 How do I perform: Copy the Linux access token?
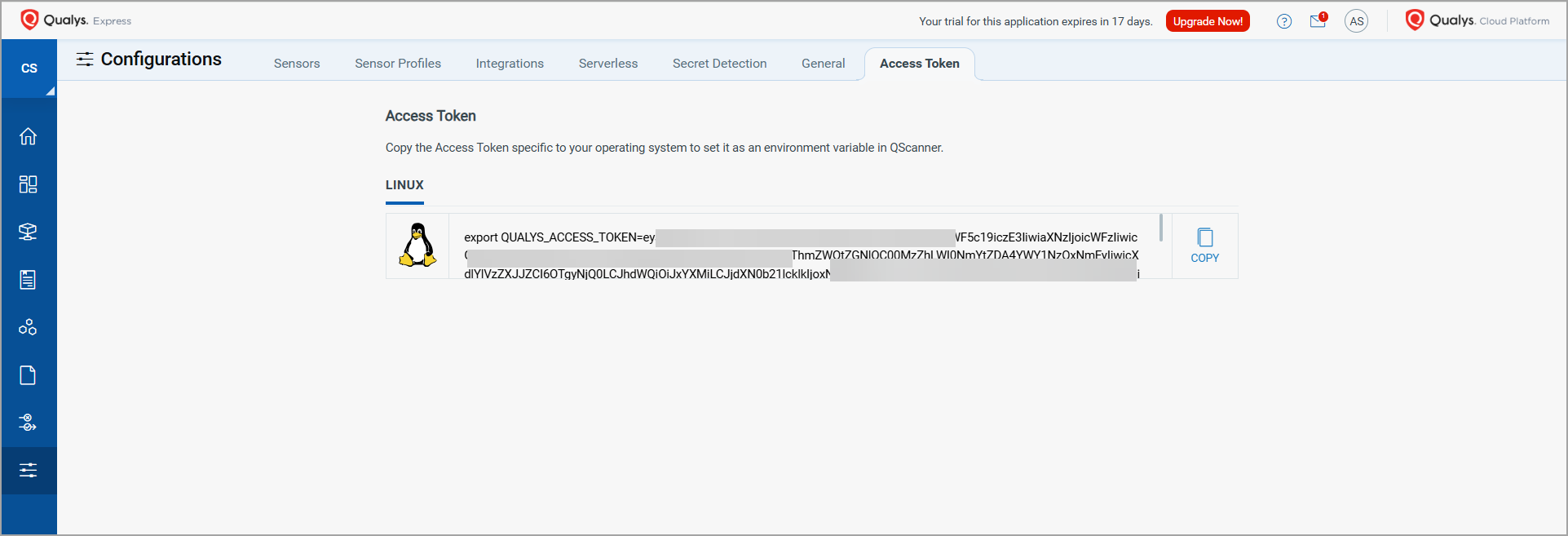(1205, 246)
